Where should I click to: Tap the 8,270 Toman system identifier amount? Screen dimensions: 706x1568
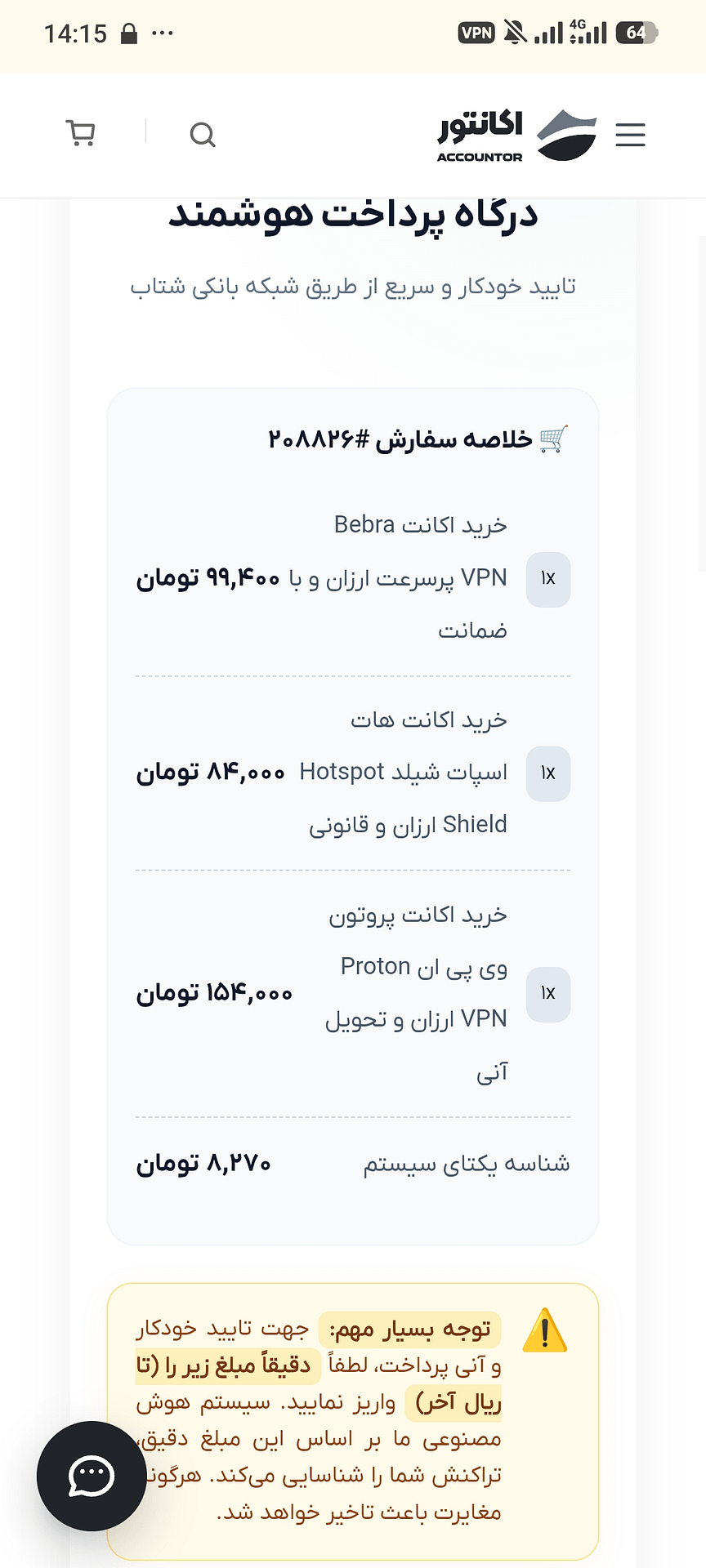pyautogui.click(x=203, y=1164)
